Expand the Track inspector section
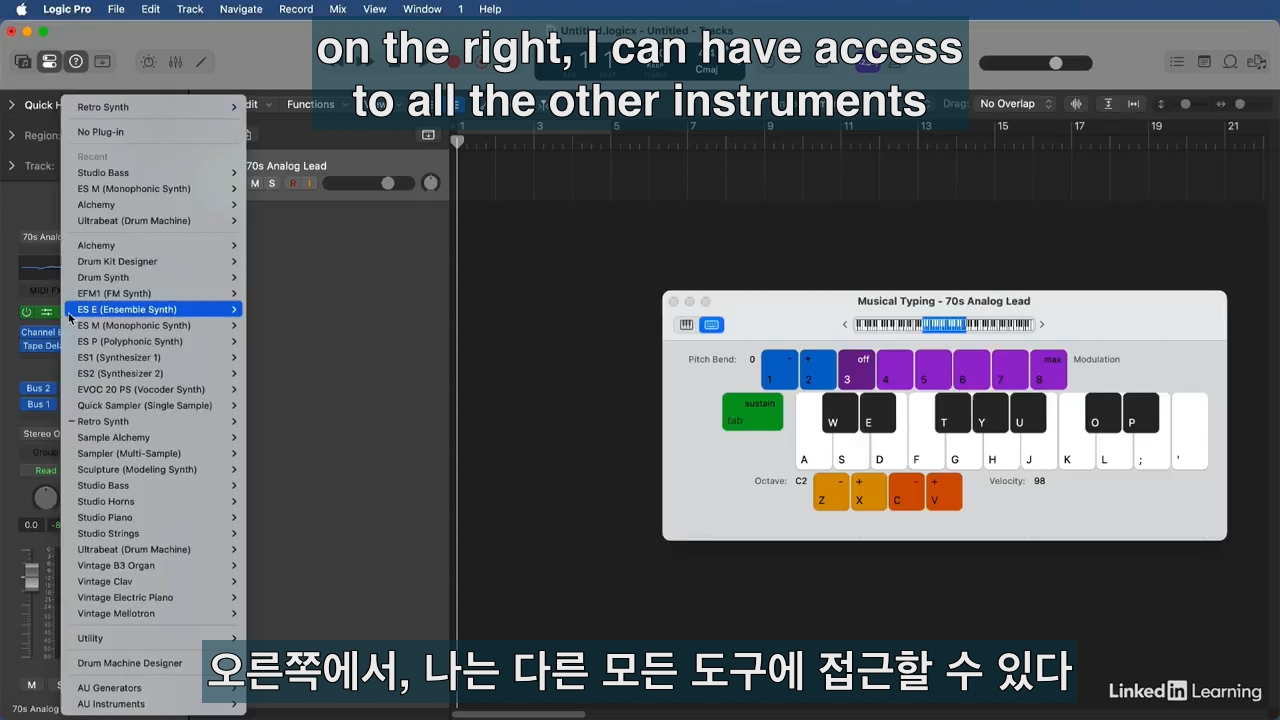This screenshot has width=1280, height=720. tap(12, 166)
